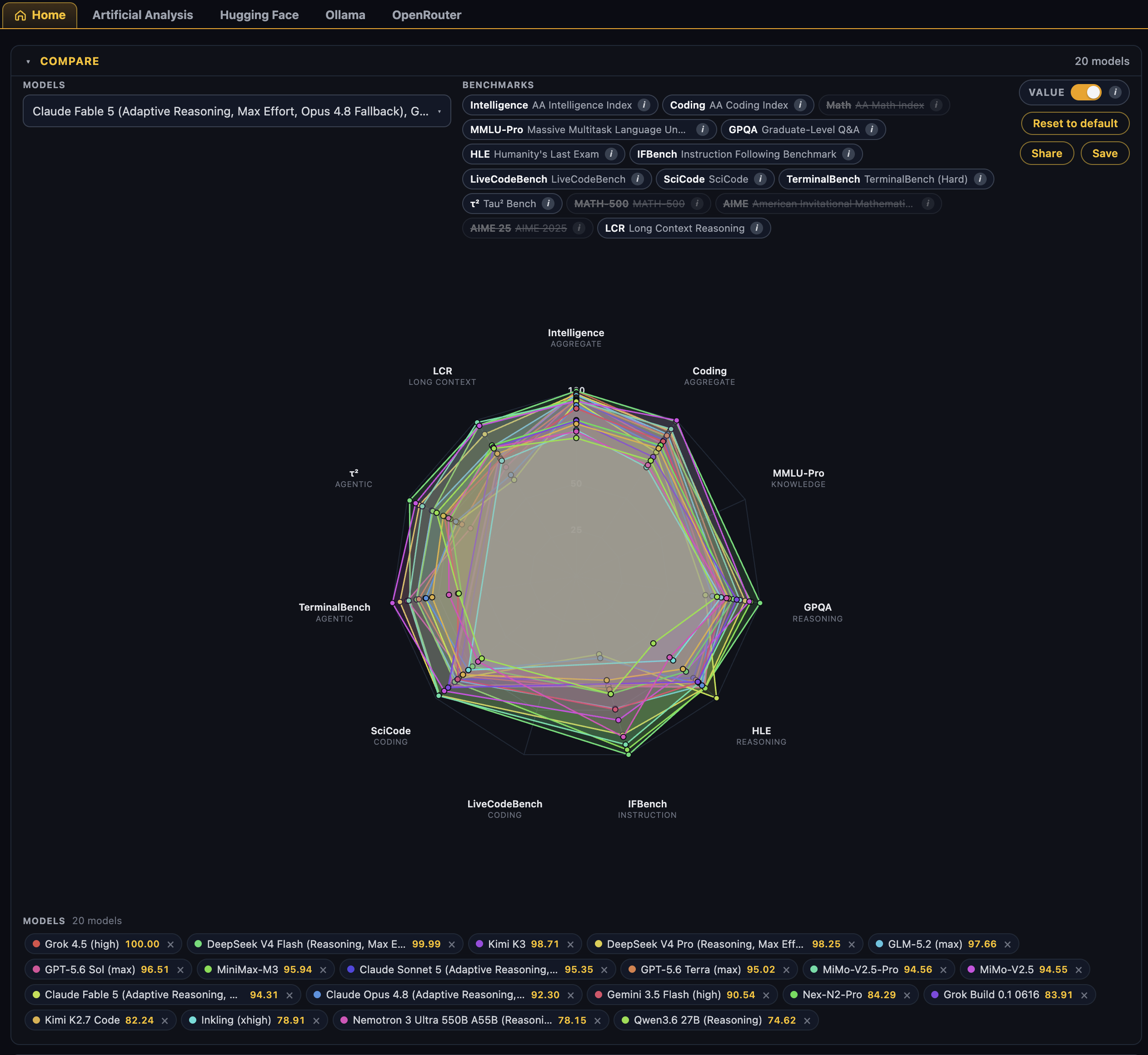Open info for MMLU-Pro benchmark
1148x1055 pixels.
[x=703, y=129]
